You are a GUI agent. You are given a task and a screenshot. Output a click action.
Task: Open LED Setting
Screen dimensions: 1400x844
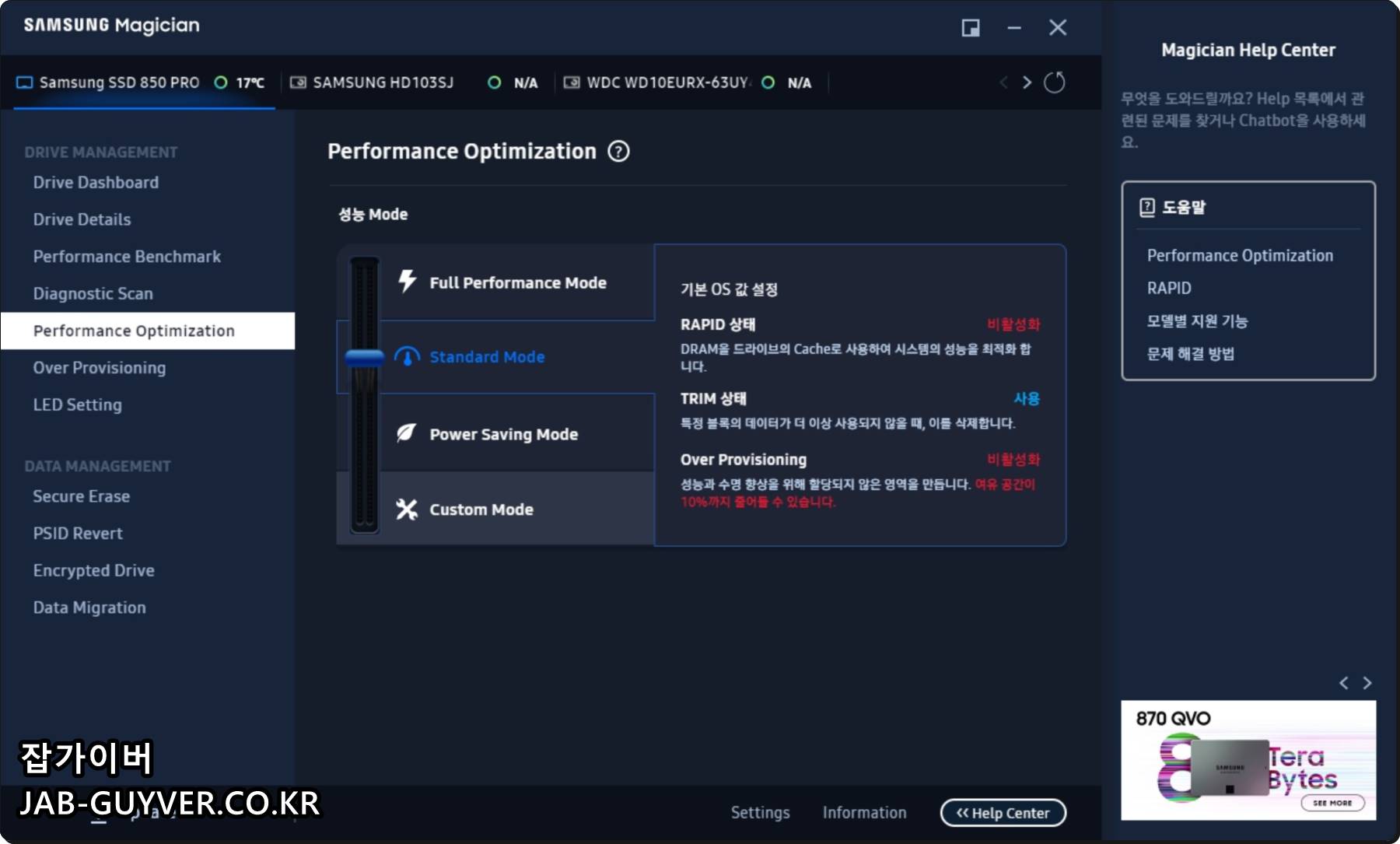pos(77,405)
